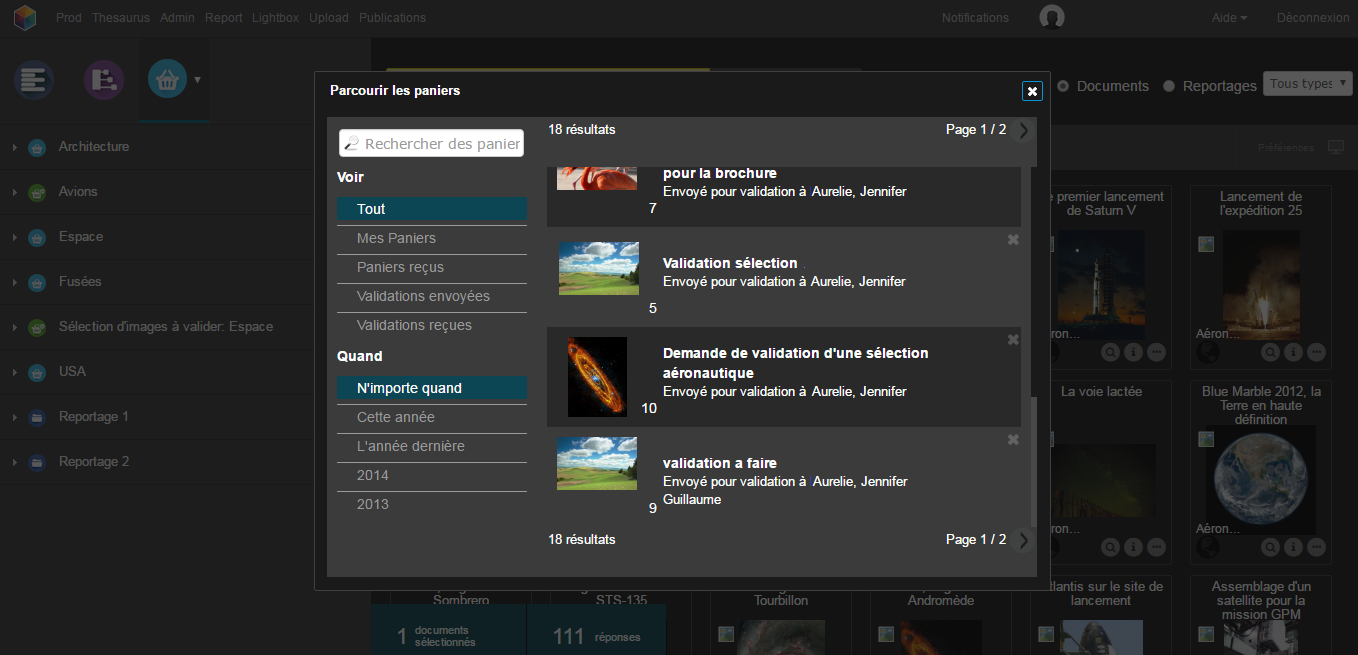Click the basket icon in sidebar toolbar
Screen dimensions: 1358x655
coord(167,79)
